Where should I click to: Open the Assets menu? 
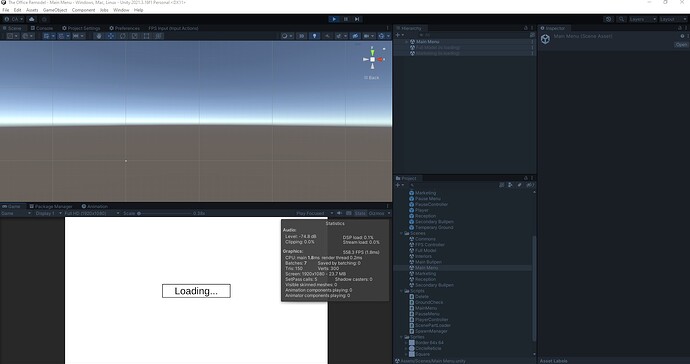32,10
